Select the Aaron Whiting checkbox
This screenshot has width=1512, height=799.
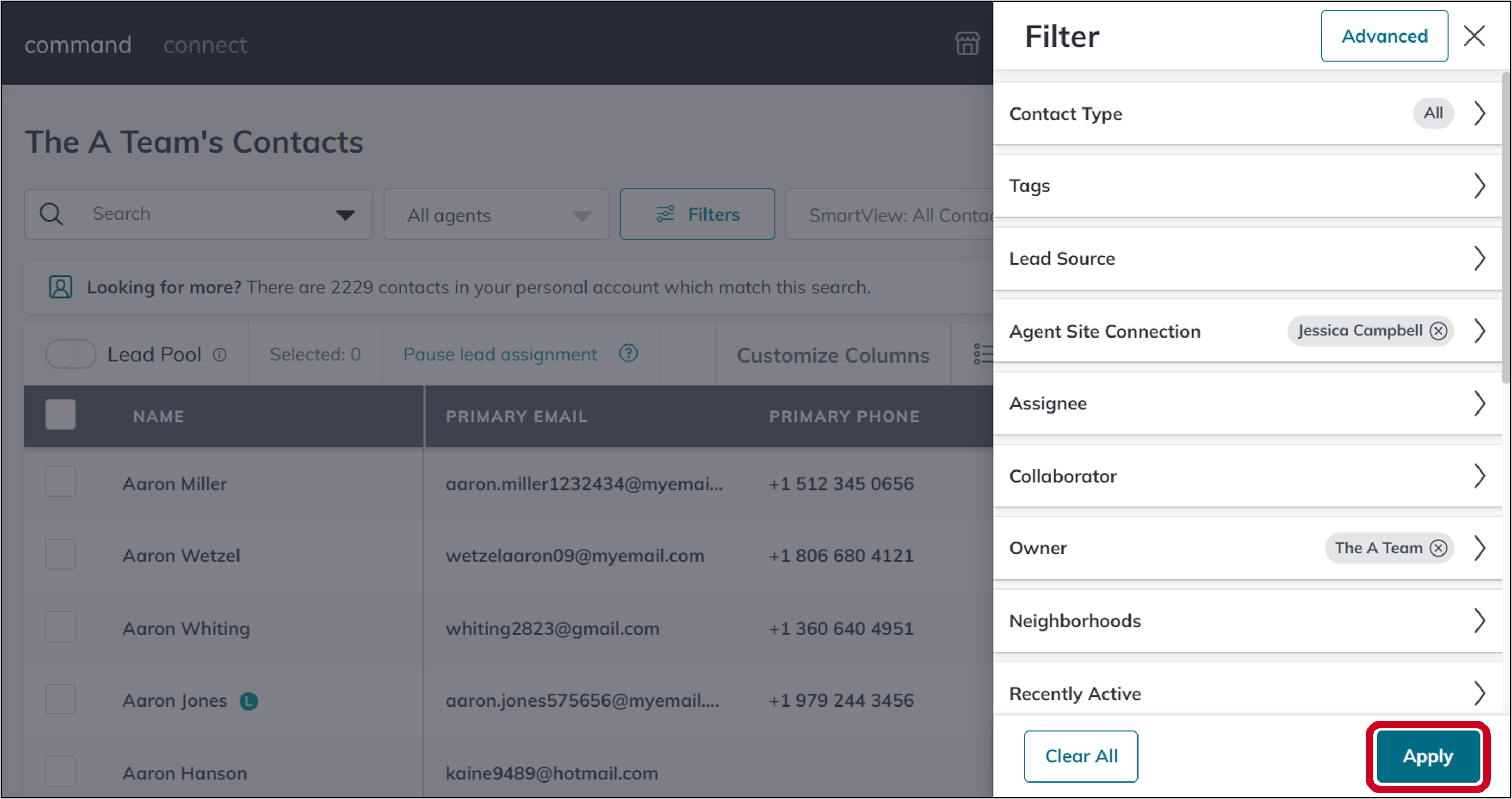pyautogui.click(x=61, y=627)
